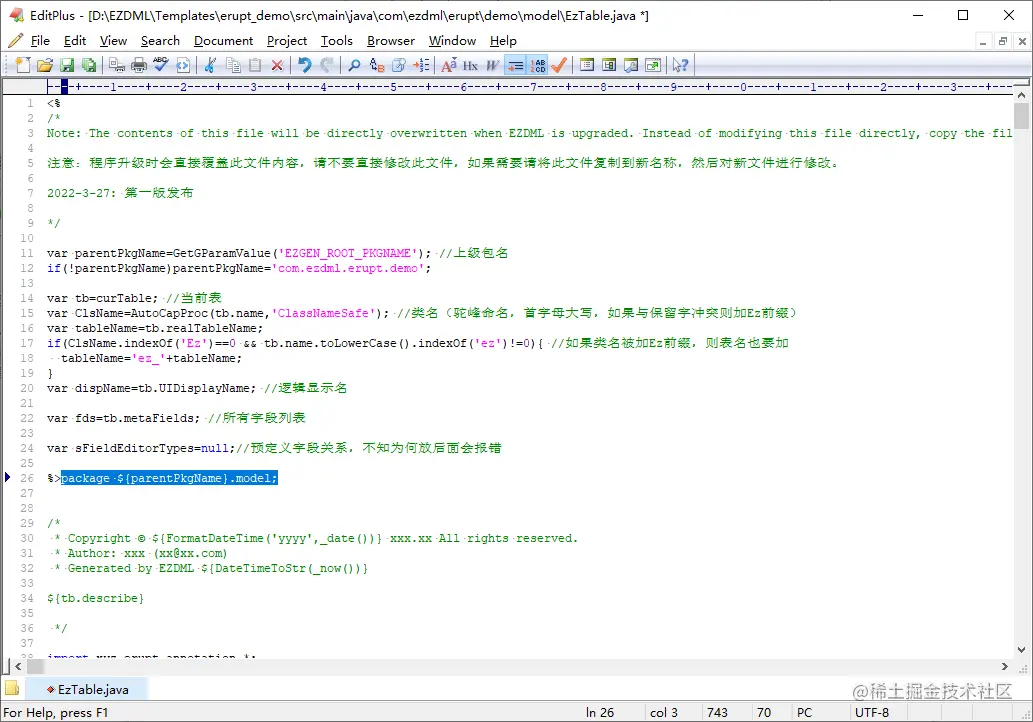
Task: Click the EditPlus title bar app icon
Action: click(x=16, y=14)
